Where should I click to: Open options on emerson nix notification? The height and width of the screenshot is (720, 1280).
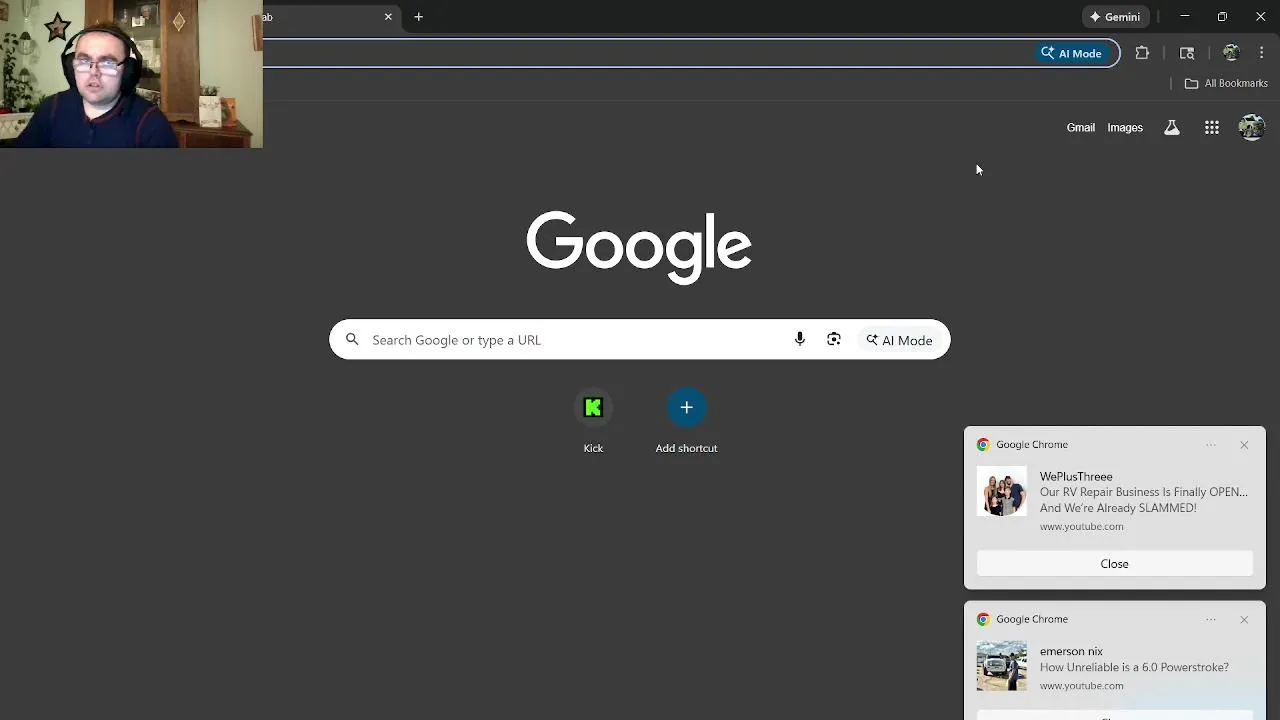click(1211, 620)
